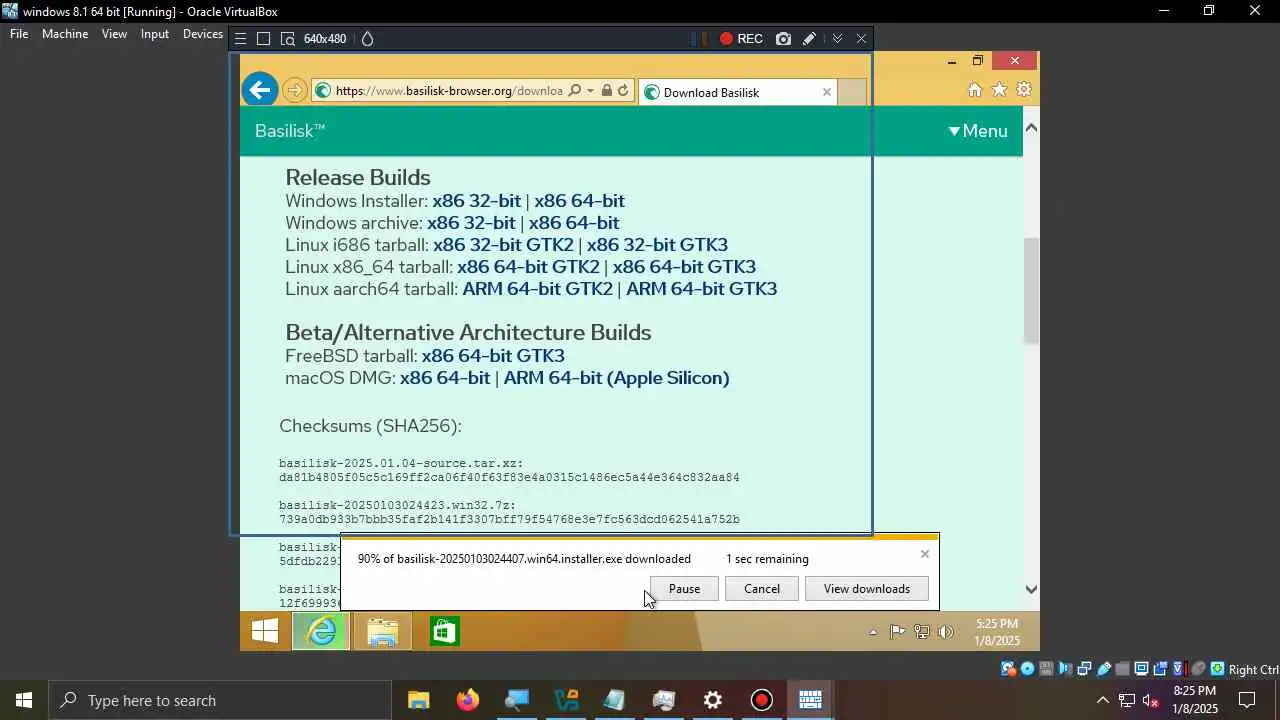Open VirtualBox Input menu
This screenshot has width=1280, height=720.
point(154,34)
